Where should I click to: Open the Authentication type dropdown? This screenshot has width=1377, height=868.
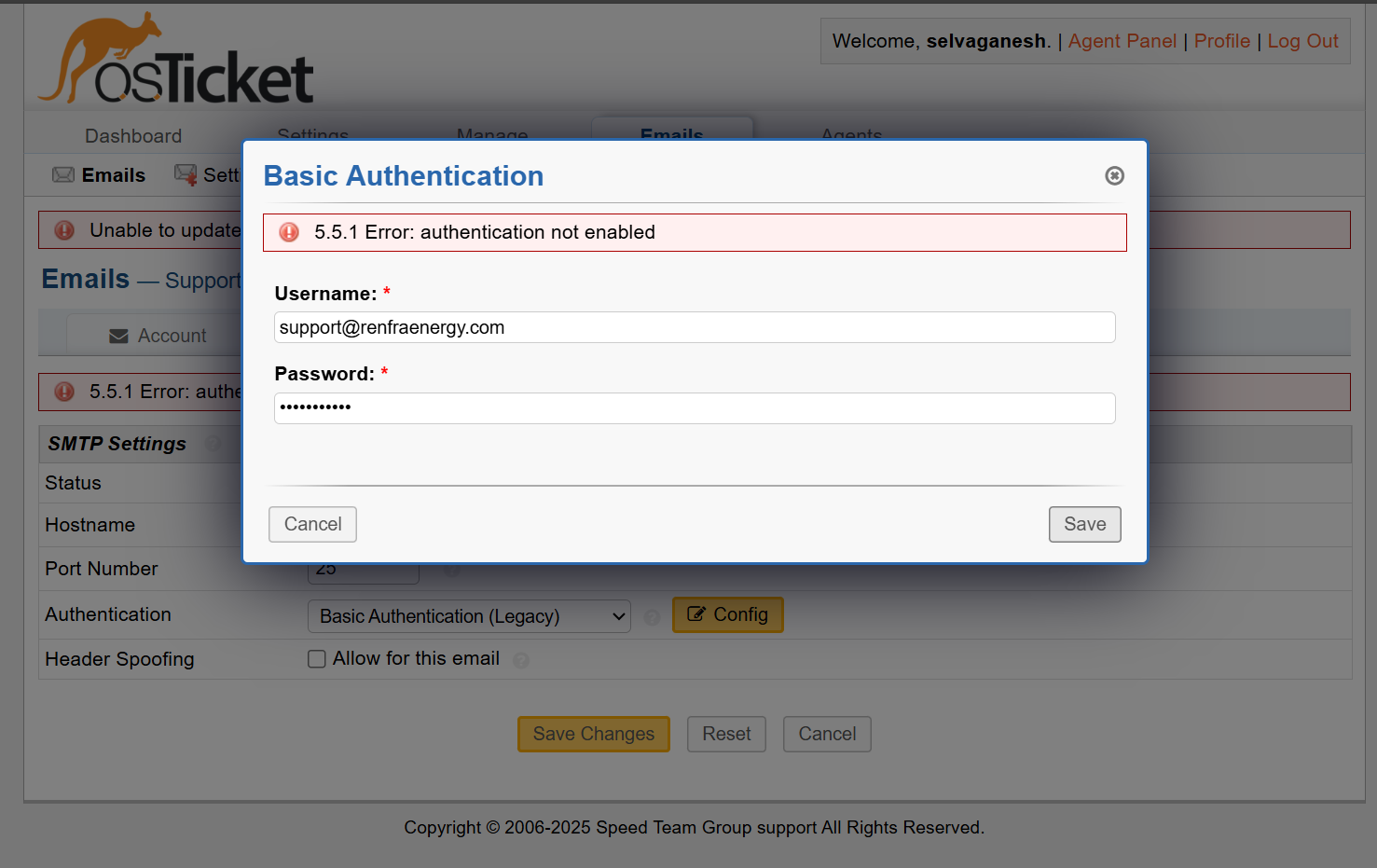click(x=469, y=616)
